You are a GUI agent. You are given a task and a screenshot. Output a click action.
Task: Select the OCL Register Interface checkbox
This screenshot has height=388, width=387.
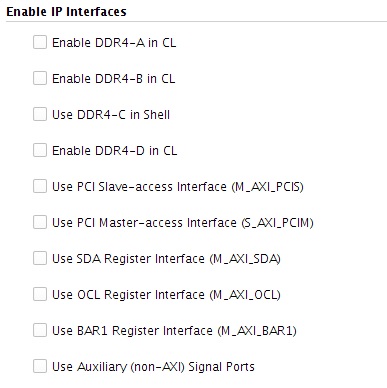click(x=40, y=294)
